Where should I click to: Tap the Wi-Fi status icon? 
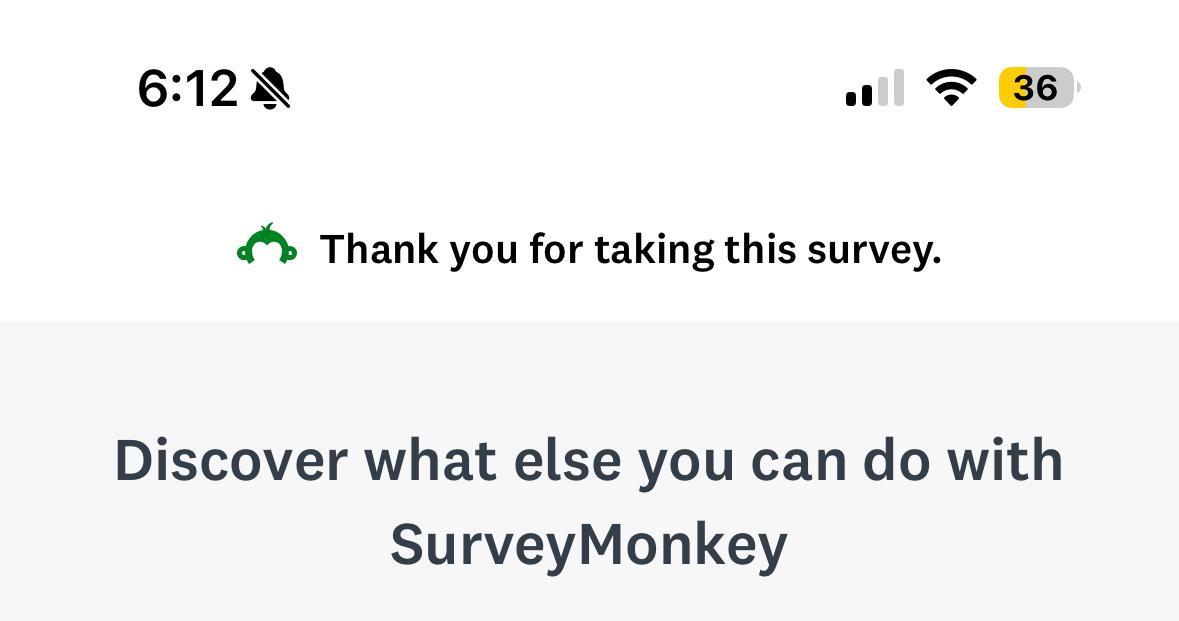[x=952, y=88]
